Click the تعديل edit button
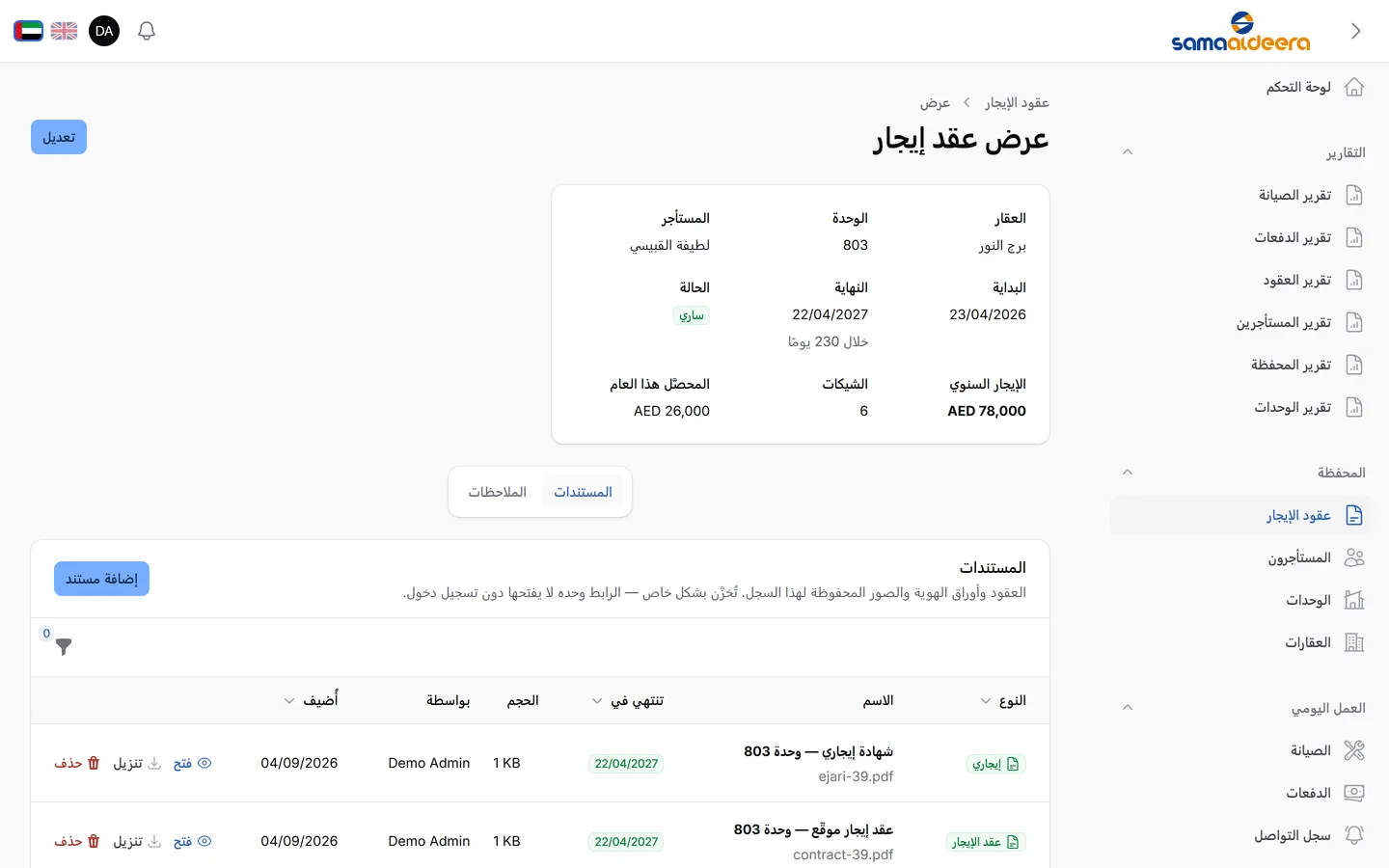This screenshot has width=1389, height=868. [59, 137]
